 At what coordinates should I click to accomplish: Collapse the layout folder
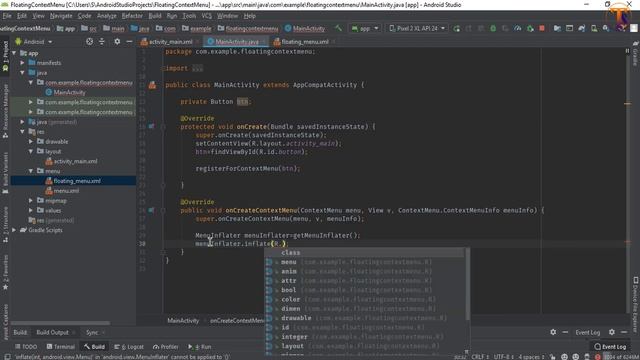[x=31, y=151]
